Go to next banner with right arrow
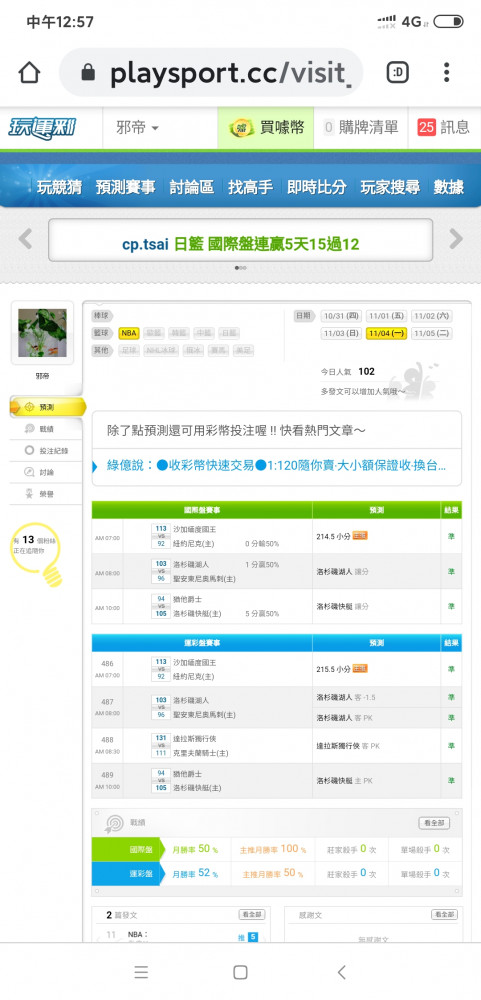This screenshot has width=481, height=1000. 456,240
